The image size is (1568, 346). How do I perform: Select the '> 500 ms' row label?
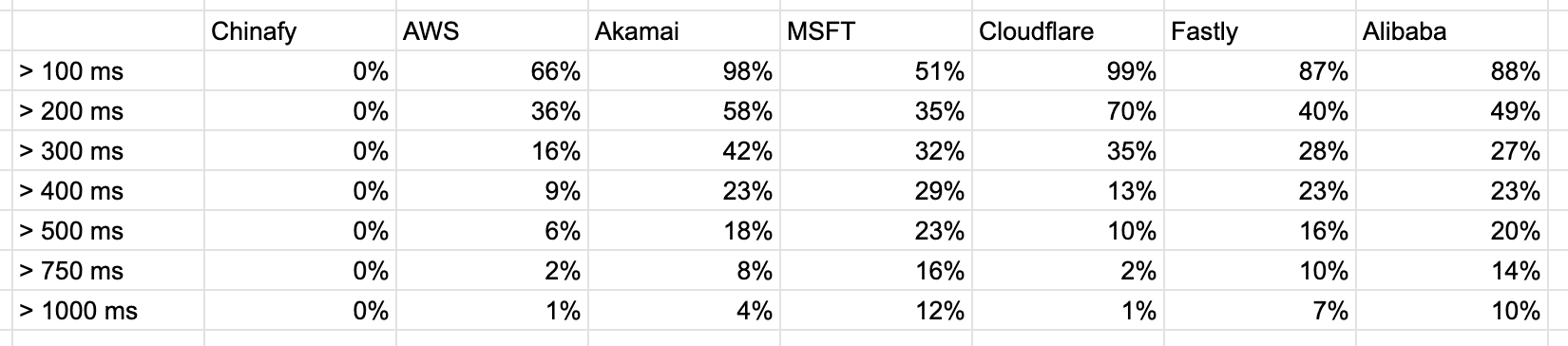tap(107, 231)
